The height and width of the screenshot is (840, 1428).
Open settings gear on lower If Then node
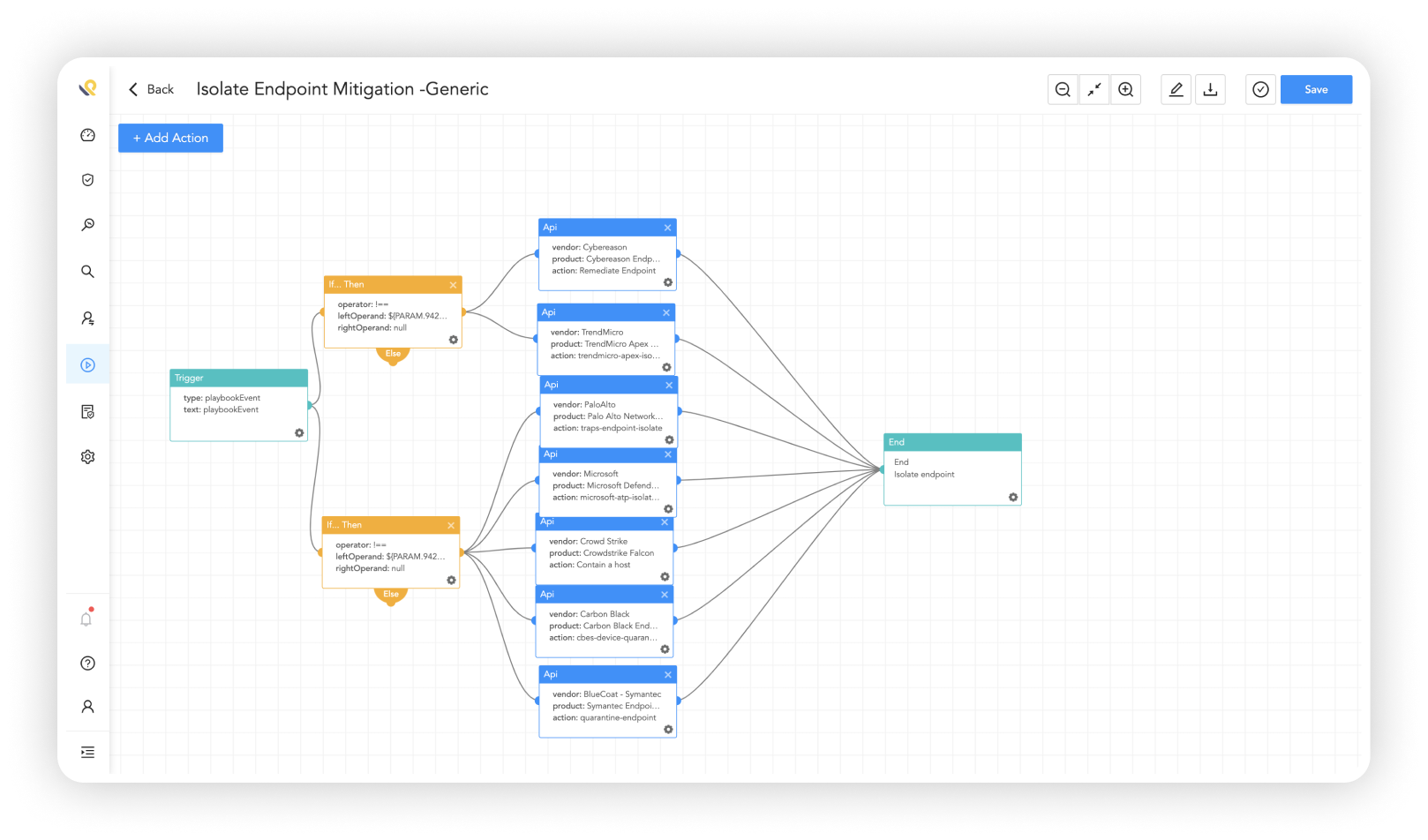[451, 581]
